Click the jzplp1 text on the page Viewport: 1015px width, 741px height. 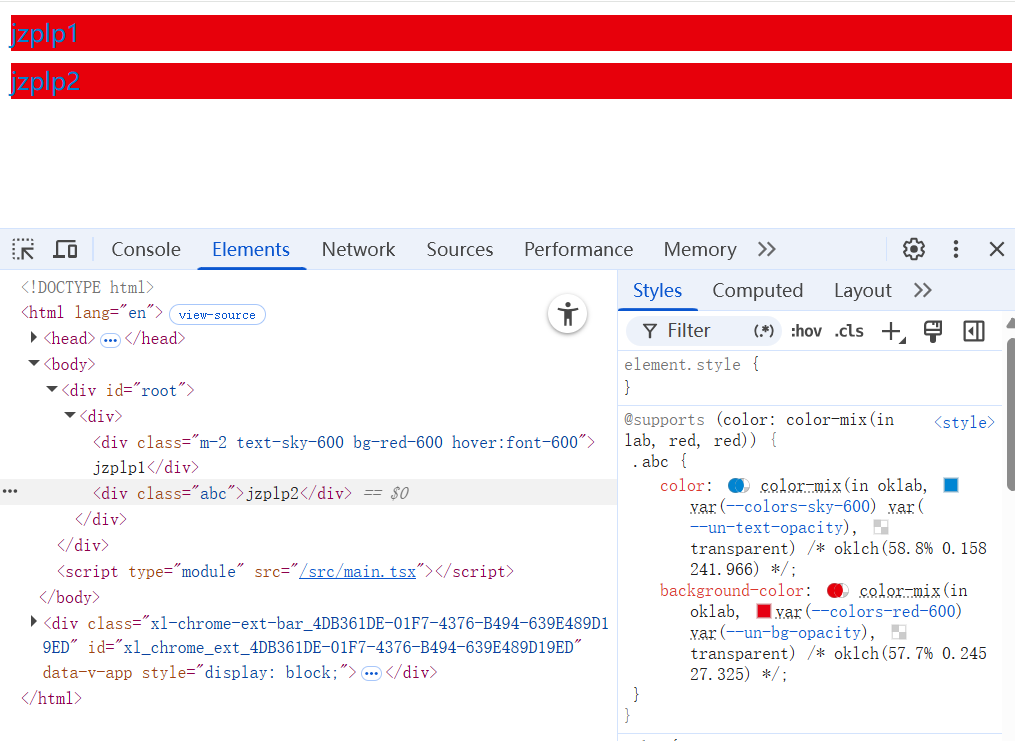[x=44, y=33]
